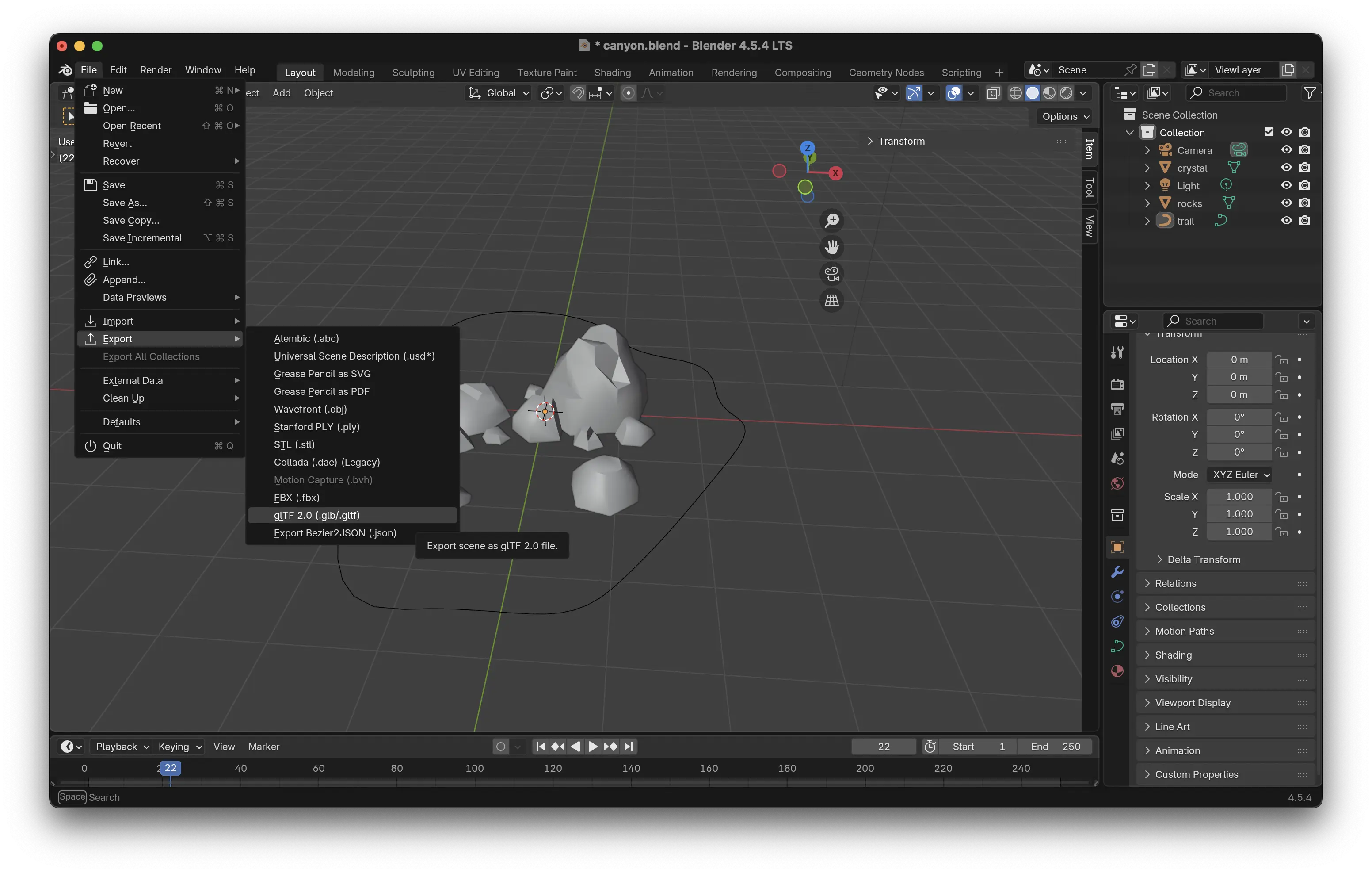The image size is (1372, 873).
Task: Click the outliner filter funnel icon
Action: coord(1309,93)
